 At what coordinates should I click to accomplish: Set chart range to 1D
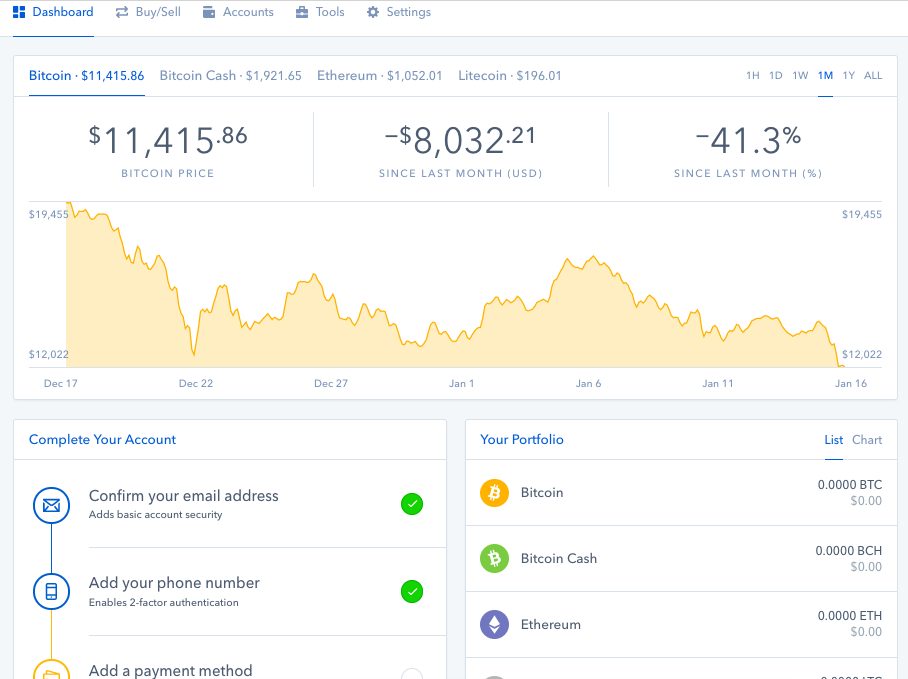[x=776, y=76]
